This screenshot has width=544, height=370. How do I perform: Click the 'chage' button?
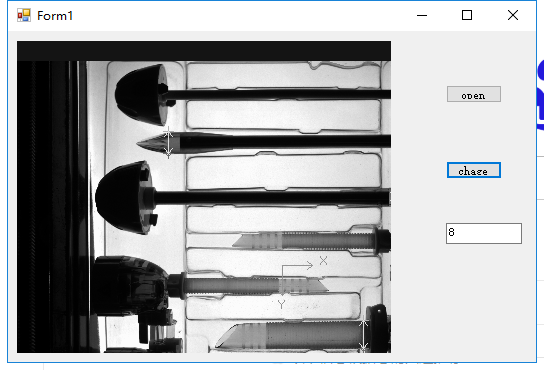pos(474,170)
